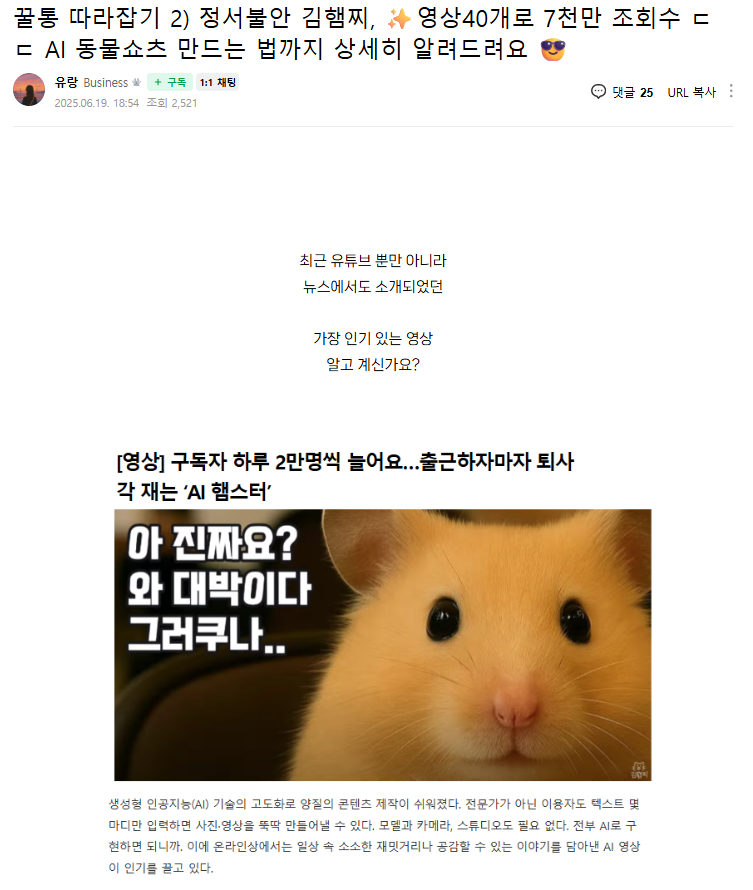Click the crown badge beside Business
753x890 pixels.
click(x=136, y=82)
